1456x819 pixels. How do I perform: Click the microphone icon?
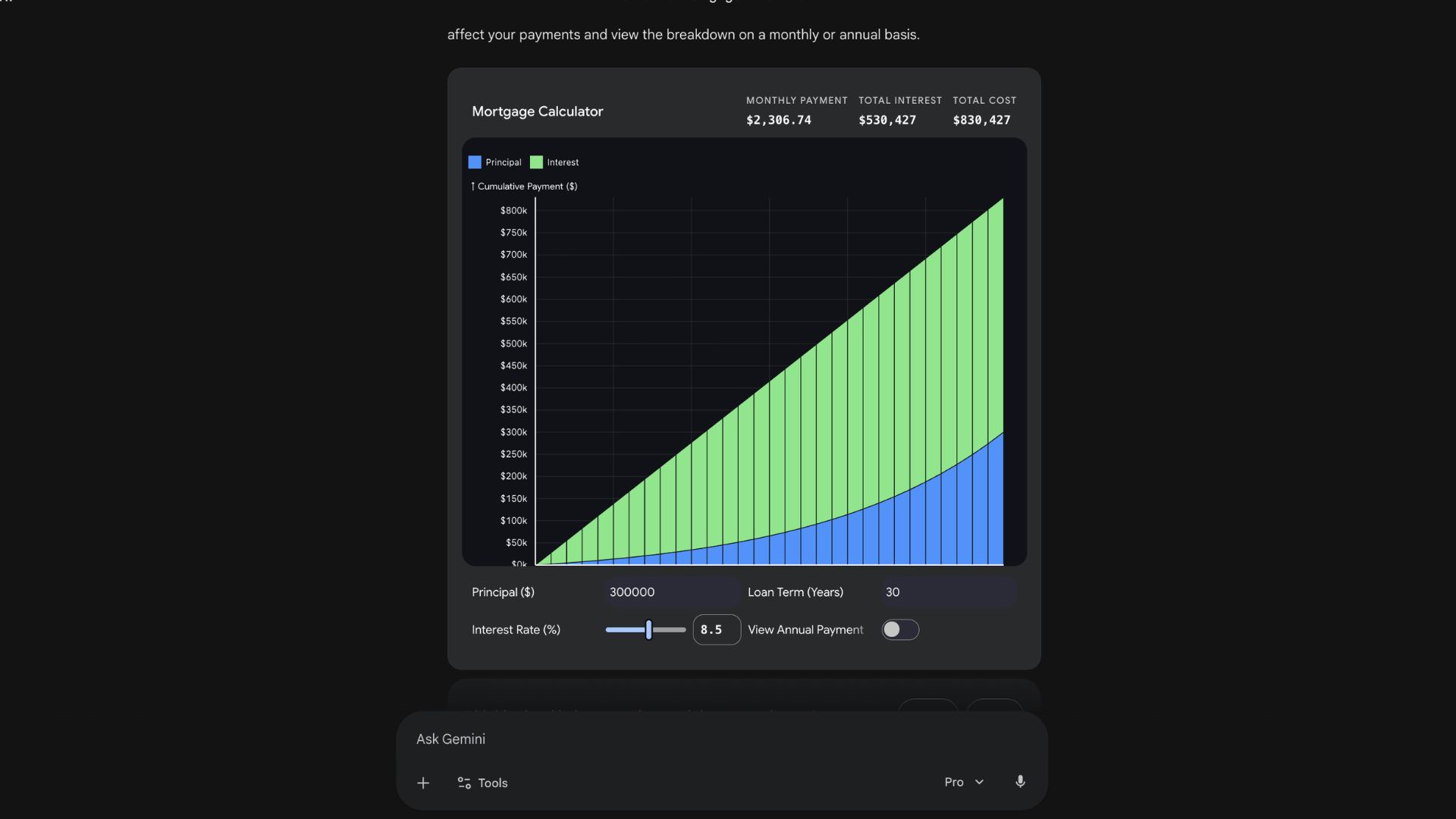click(x=1020, y=782)
